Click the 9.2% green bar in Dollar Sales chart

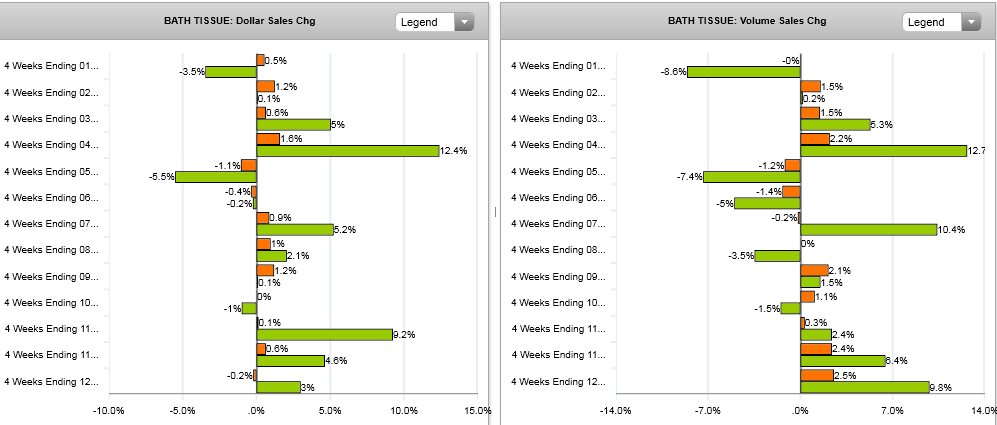tap(324, 334)
